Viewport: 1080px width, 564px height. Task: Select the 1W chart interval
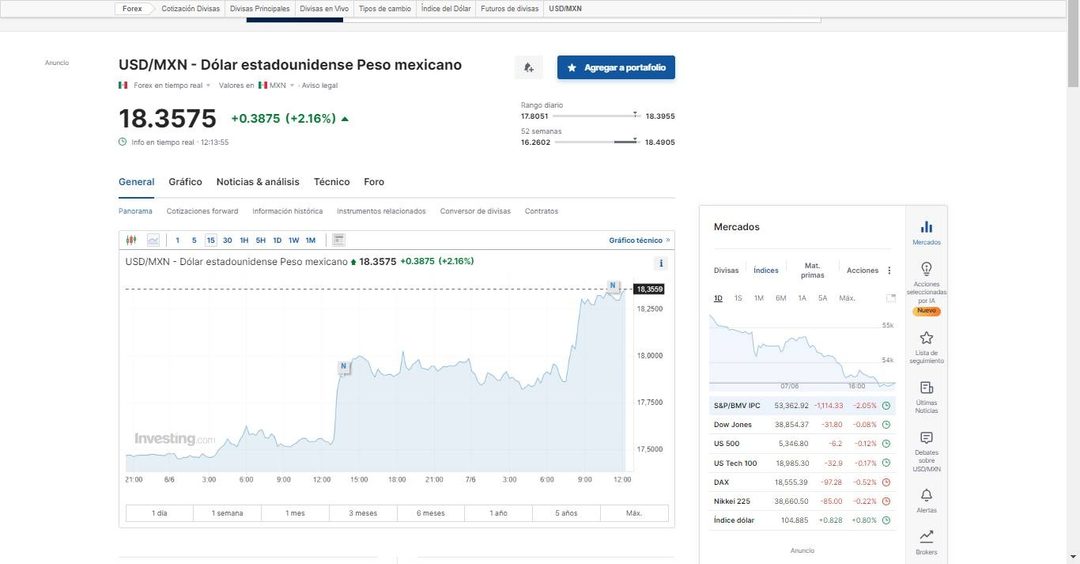pyautogui.click(x=293, y=240)
